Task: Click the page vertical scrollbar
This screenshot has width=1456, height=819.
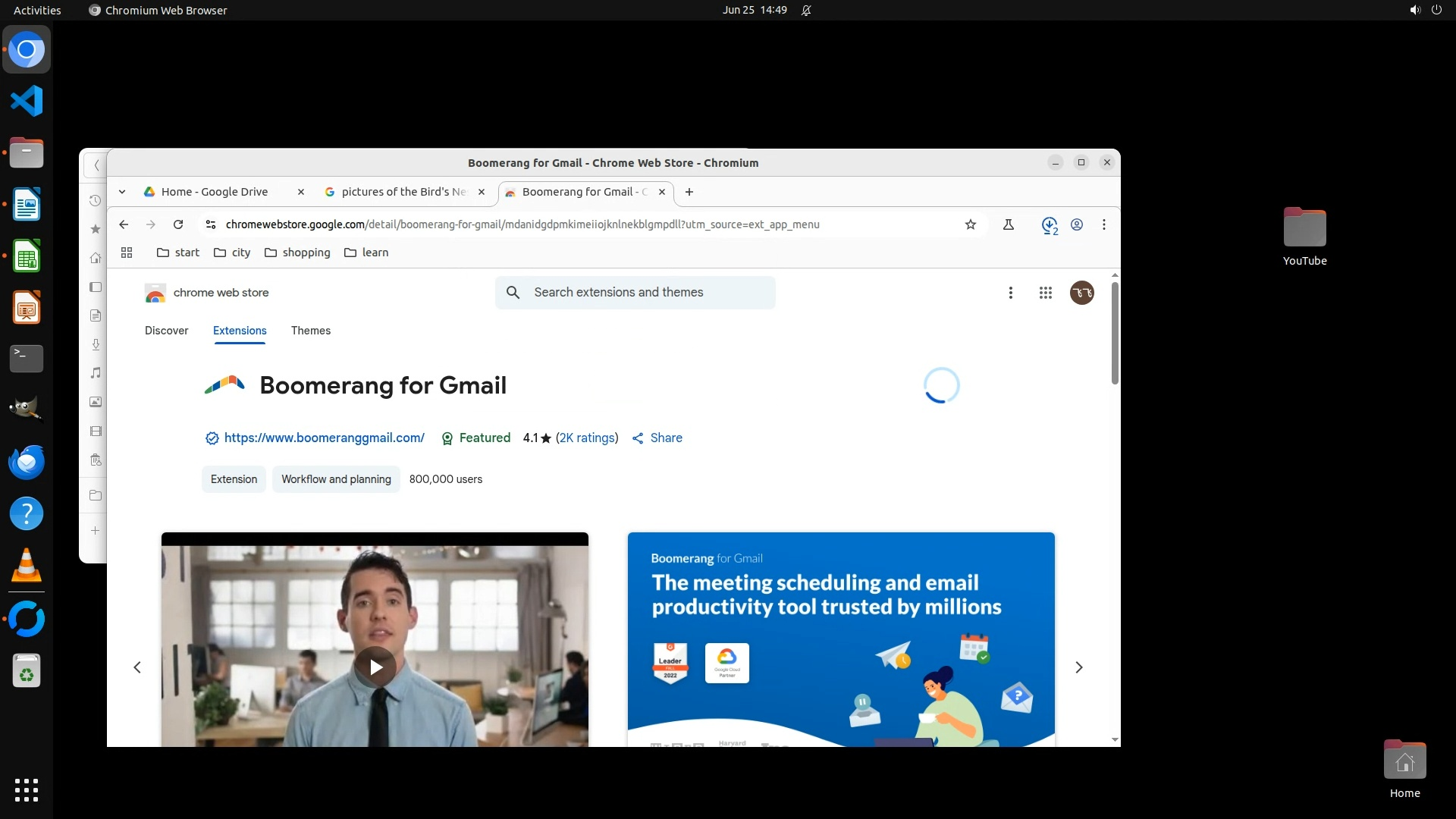Action: 1114,334
